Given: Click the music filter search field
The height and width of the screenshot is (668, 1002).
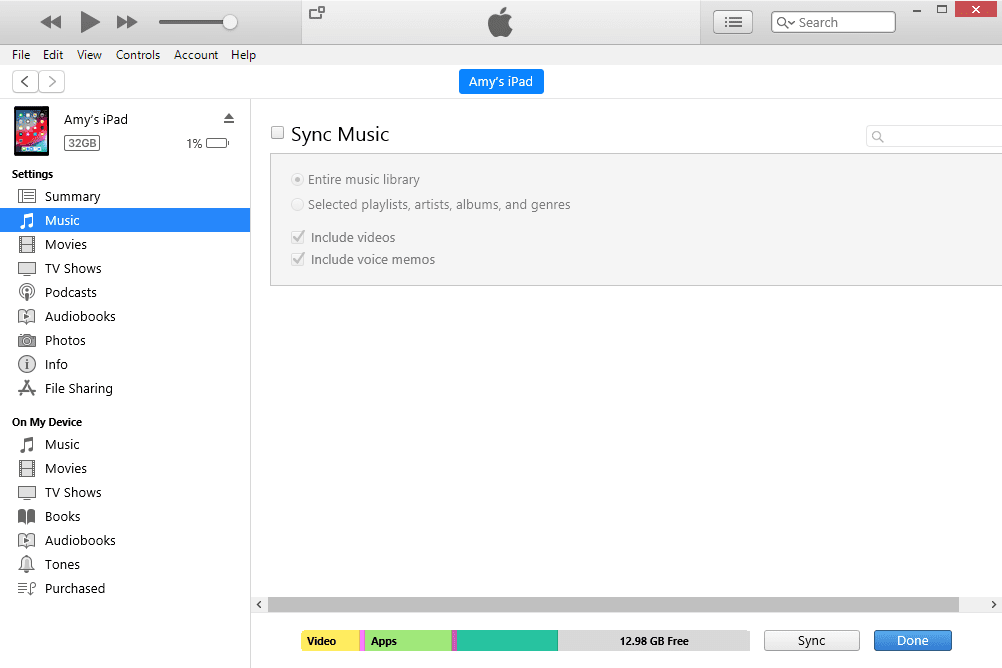Looking at the screenshot, I should (934, 136).
